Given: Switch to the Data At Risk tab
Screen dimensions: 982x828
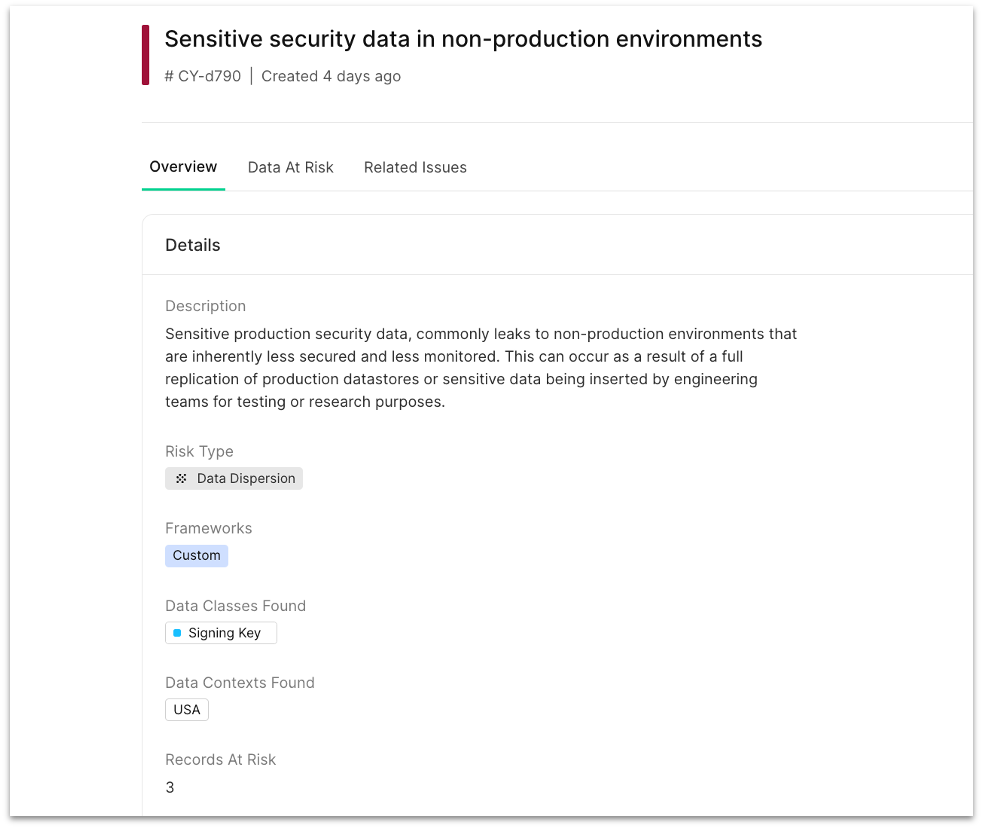Looking at the screenshot, I should pyautogui.click(x=290, y=167).
